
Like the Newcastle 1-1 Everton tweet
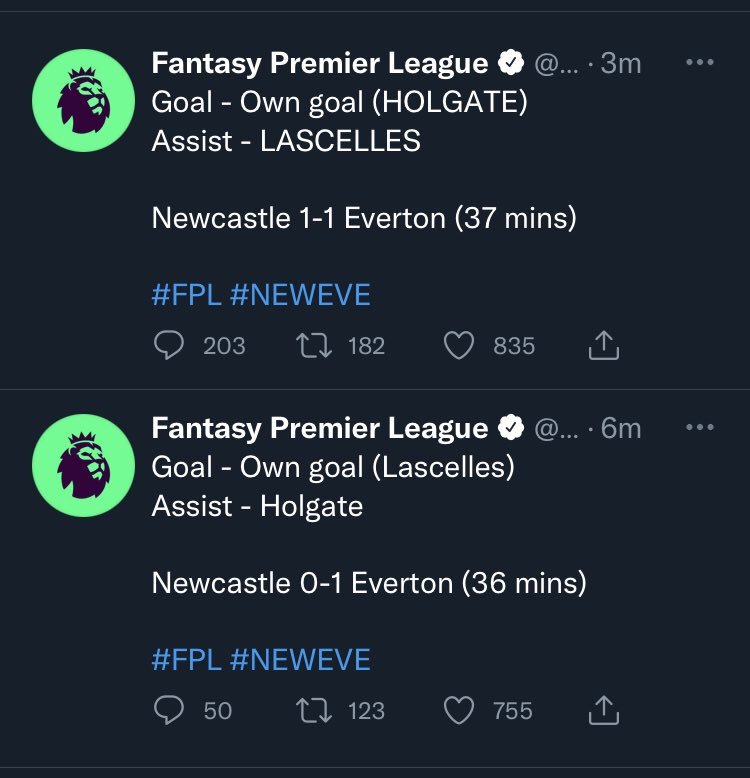click(x=458, y=346)
